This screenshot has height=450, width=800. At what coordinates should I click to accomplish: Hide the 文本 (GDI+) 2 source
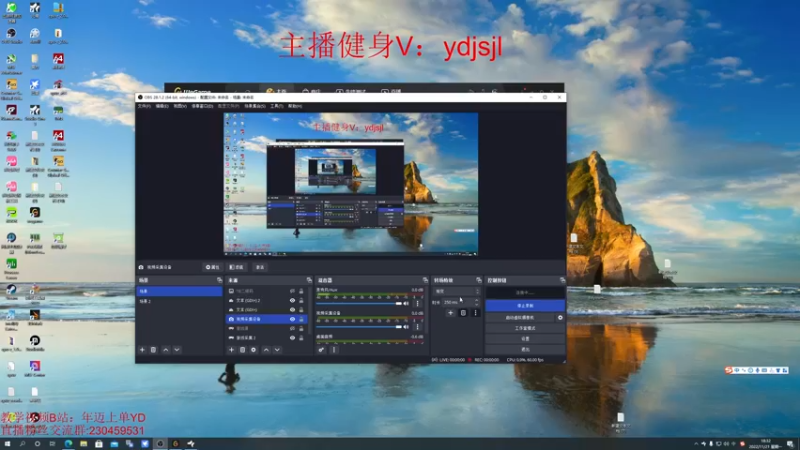[292, 301]
